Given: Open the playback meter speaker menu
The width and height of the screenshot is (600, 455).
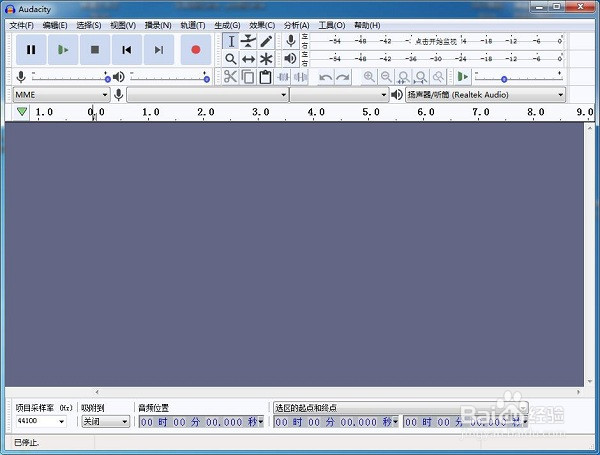Looking at the screenshot, I should [291, 59].
